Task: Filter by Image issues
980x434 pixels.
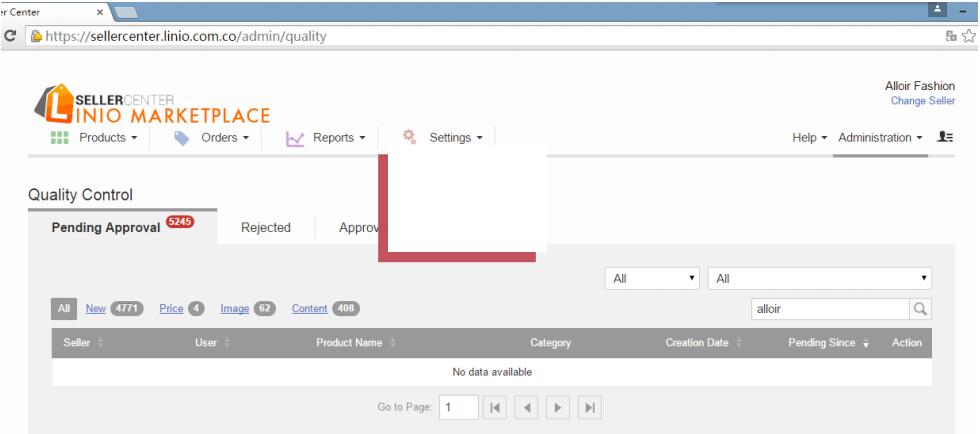Action: click(234, 309)
